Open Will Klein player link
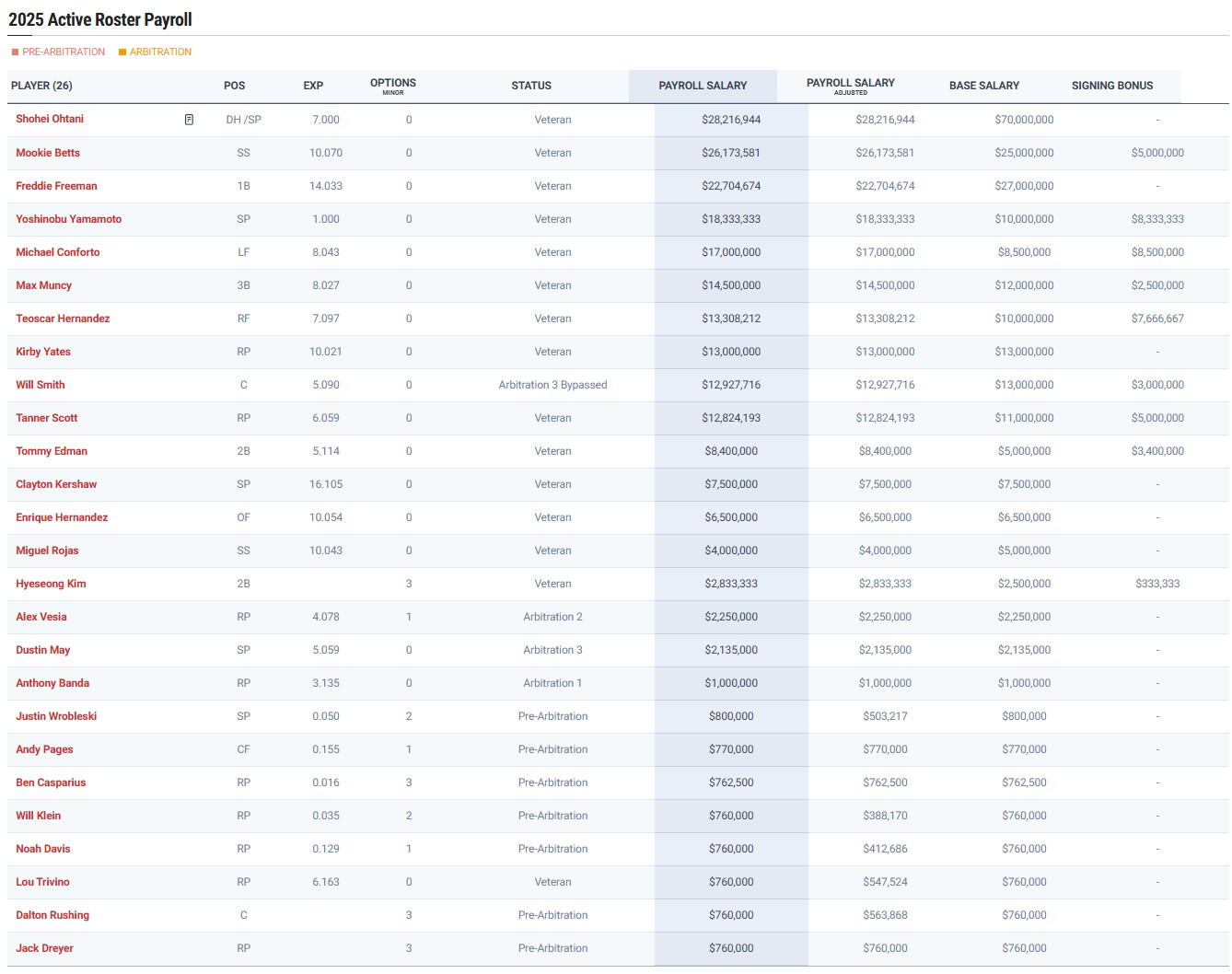1232x974 pixels. pos(39,816)
